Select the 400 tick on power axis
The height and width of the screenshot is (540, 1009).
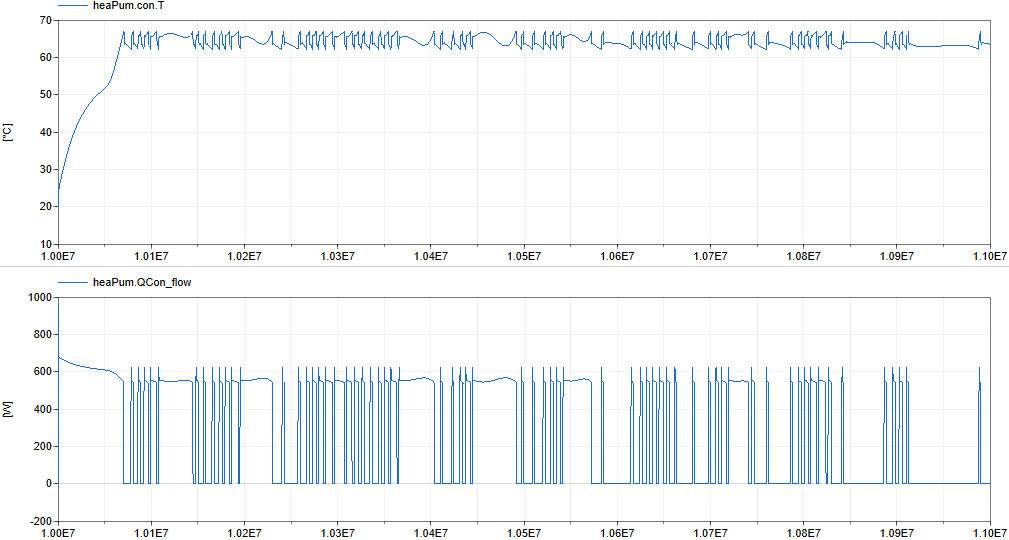pyautogui.click(x=43, y=410)
